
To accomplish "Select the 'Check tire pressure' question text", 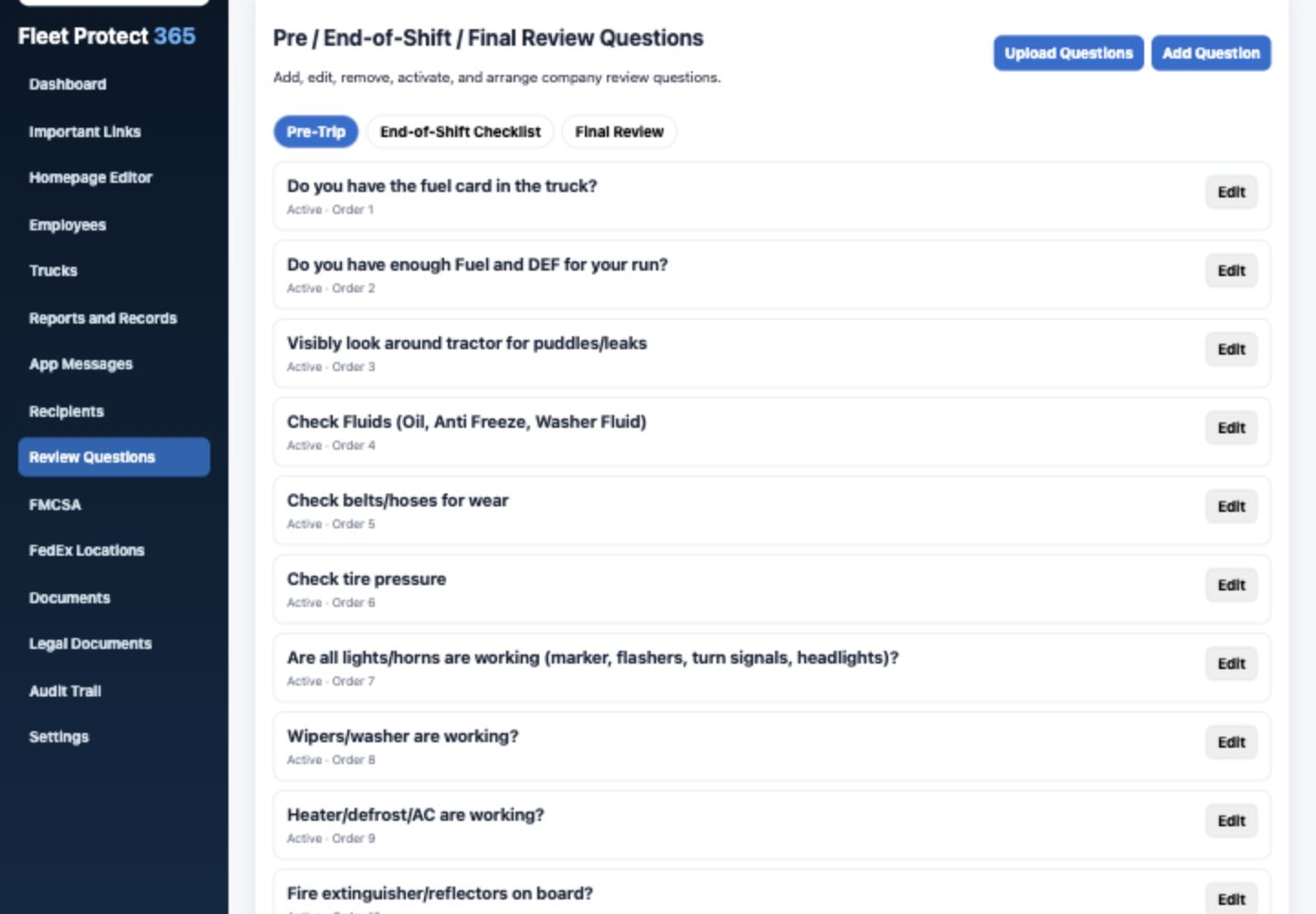I will tap(366, 579).
